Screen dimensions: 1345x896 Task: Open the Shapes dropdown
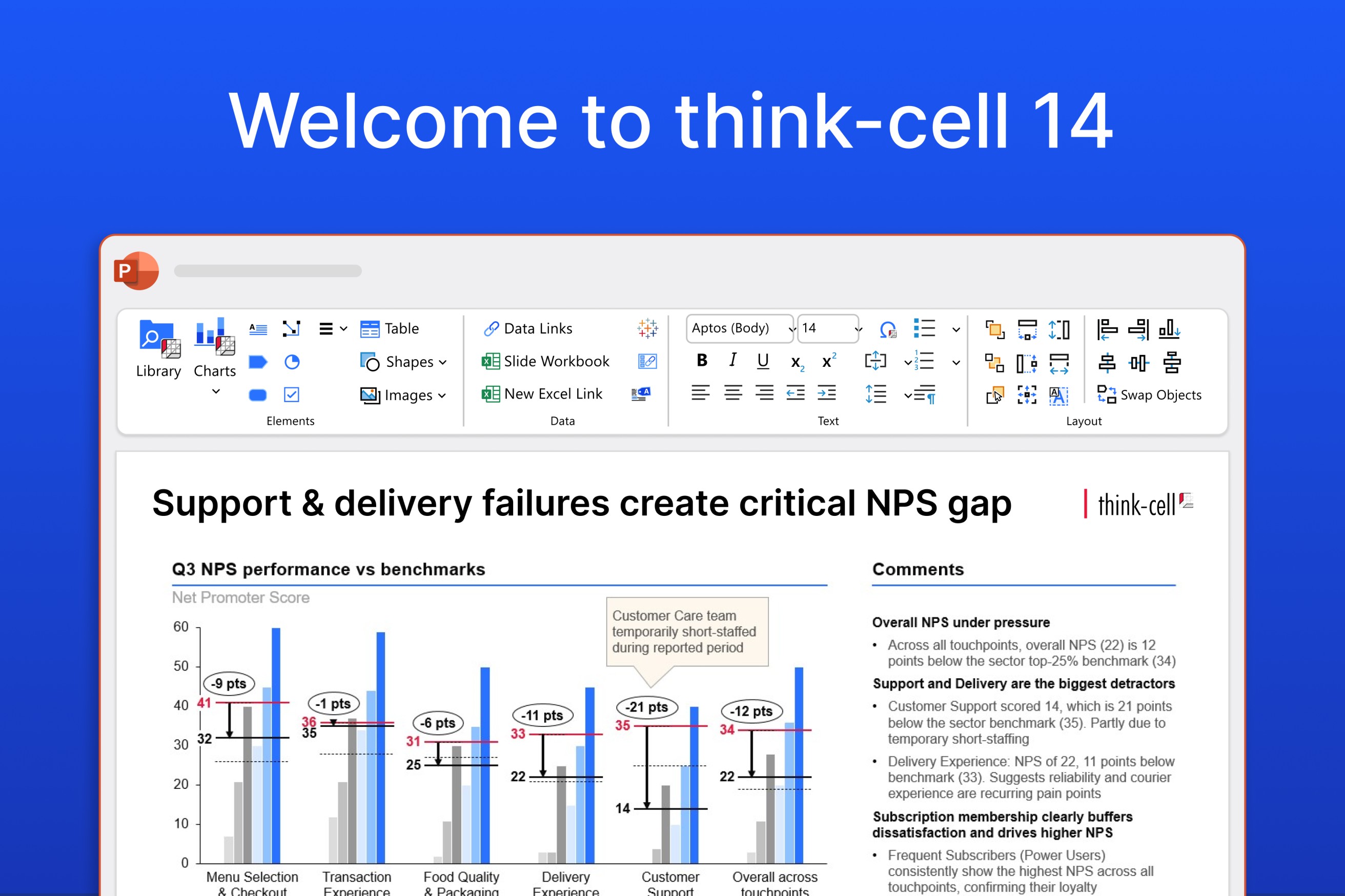403,362
